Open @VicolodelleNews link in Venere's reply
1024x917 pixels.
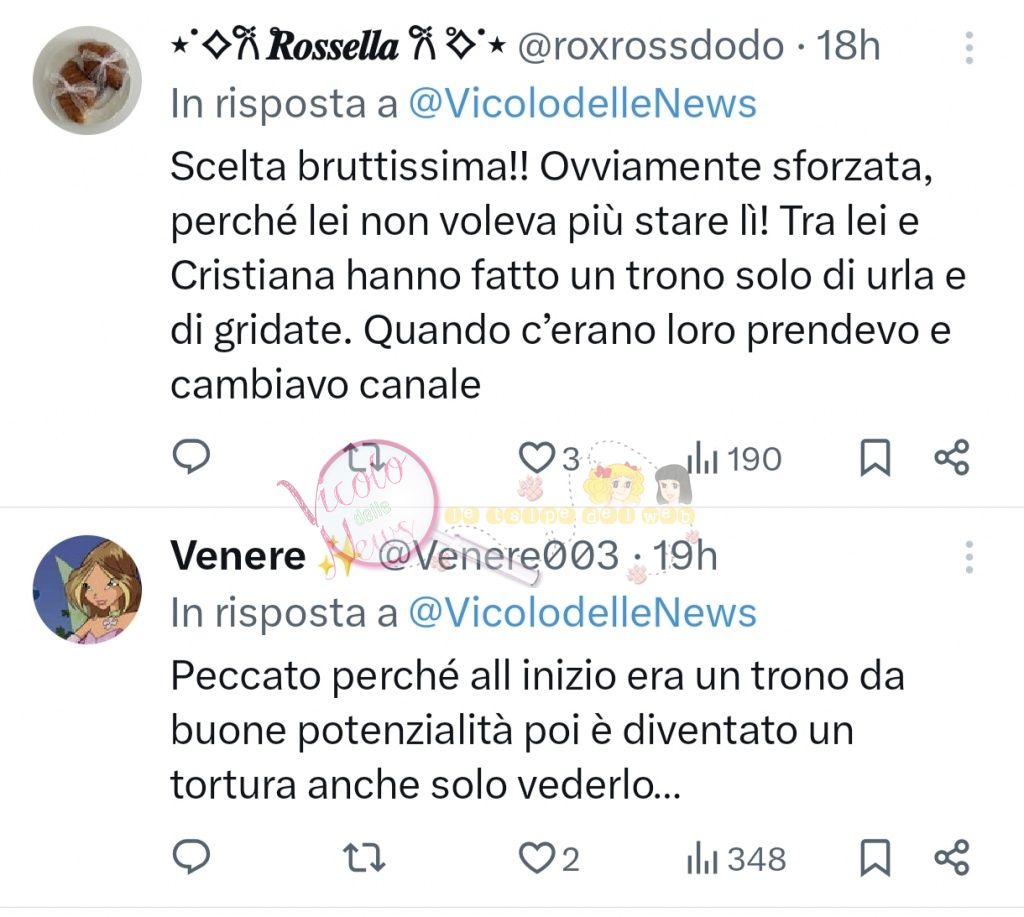tap(582, 613)
